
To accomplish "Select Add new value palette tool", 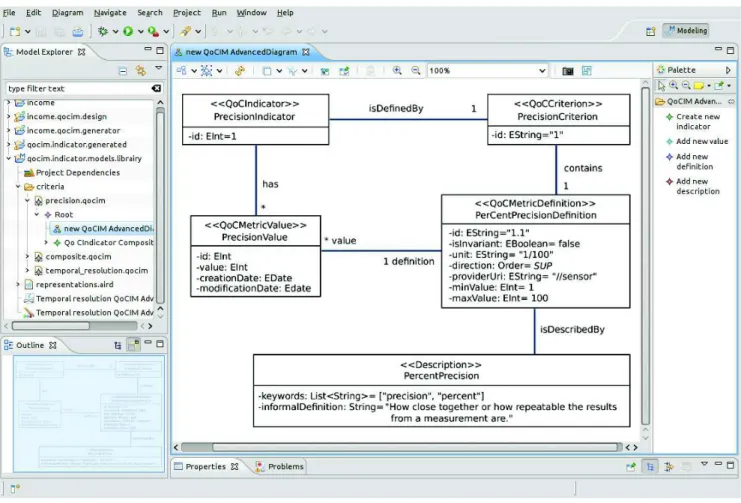I will coord(697,141).
